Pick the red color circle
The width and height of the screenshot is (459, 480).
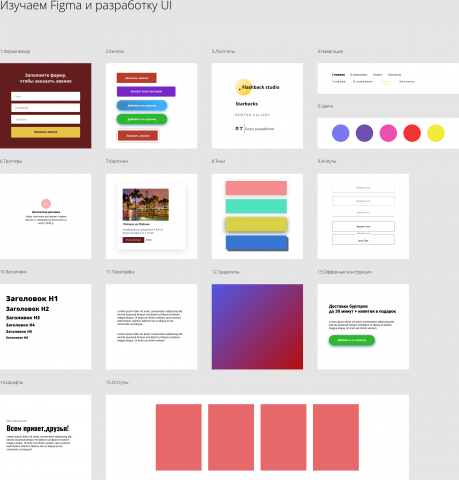[x=412, y=133]
